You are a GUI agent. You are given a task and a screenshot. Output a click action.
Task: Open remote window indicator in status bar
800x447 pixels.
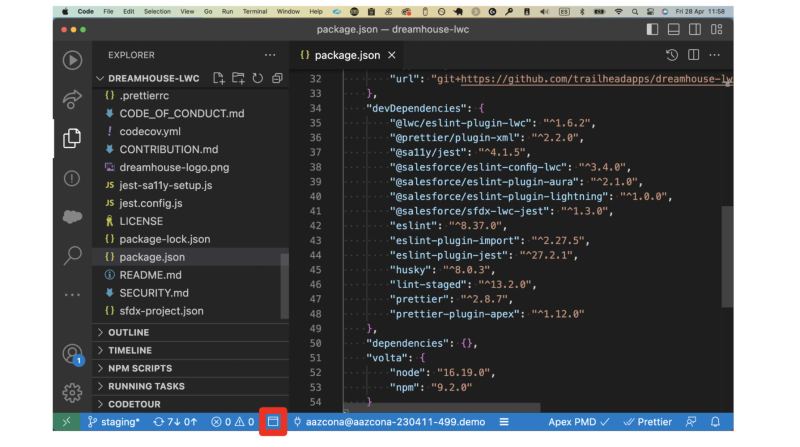[x=67, y=422]
